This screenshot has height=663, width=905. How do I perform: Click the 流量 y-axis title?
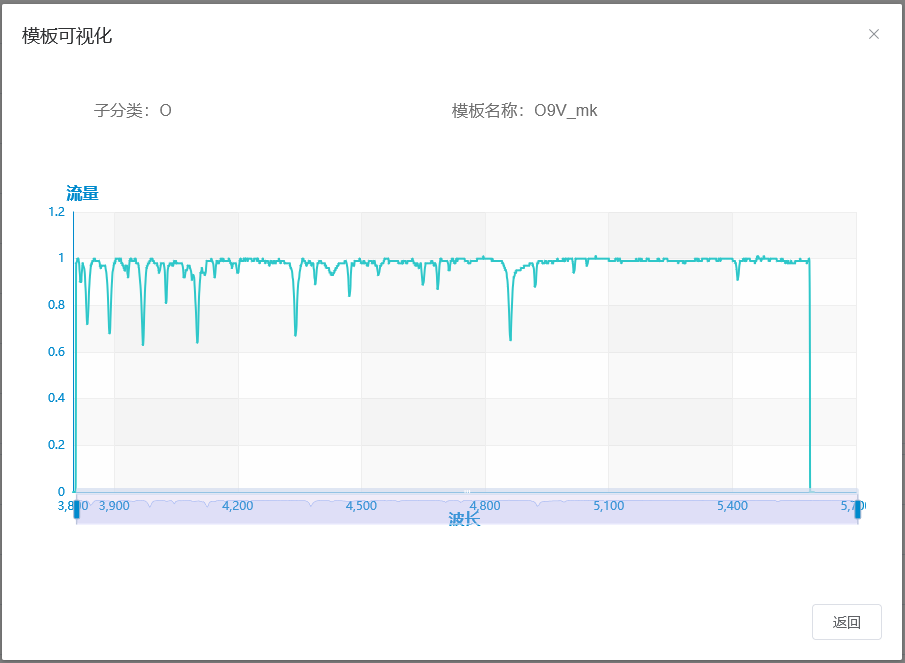(82, 193)
